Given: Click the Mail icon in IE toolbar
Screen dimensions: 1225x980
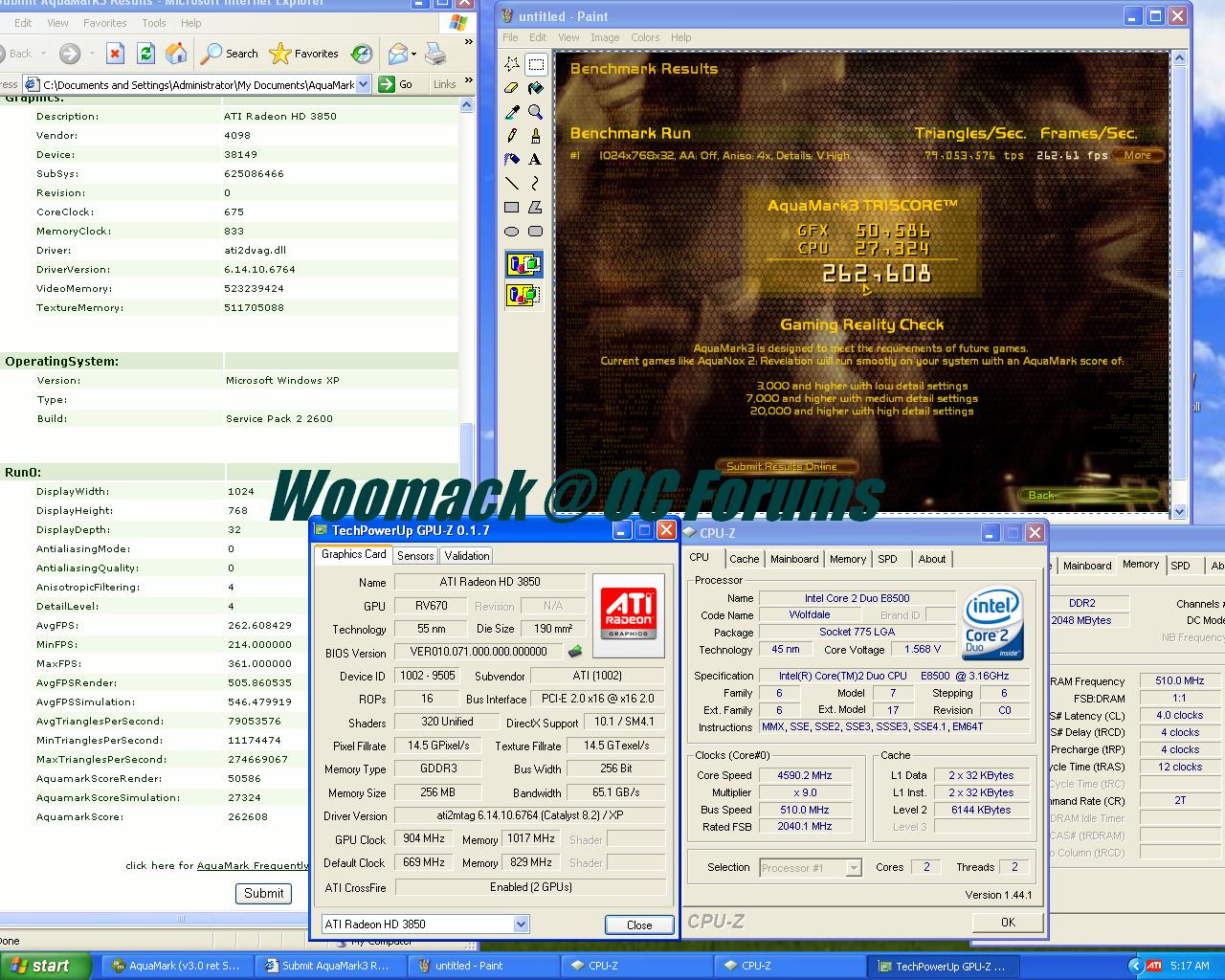Looking at the screenshot, I should tap(397, 54).
